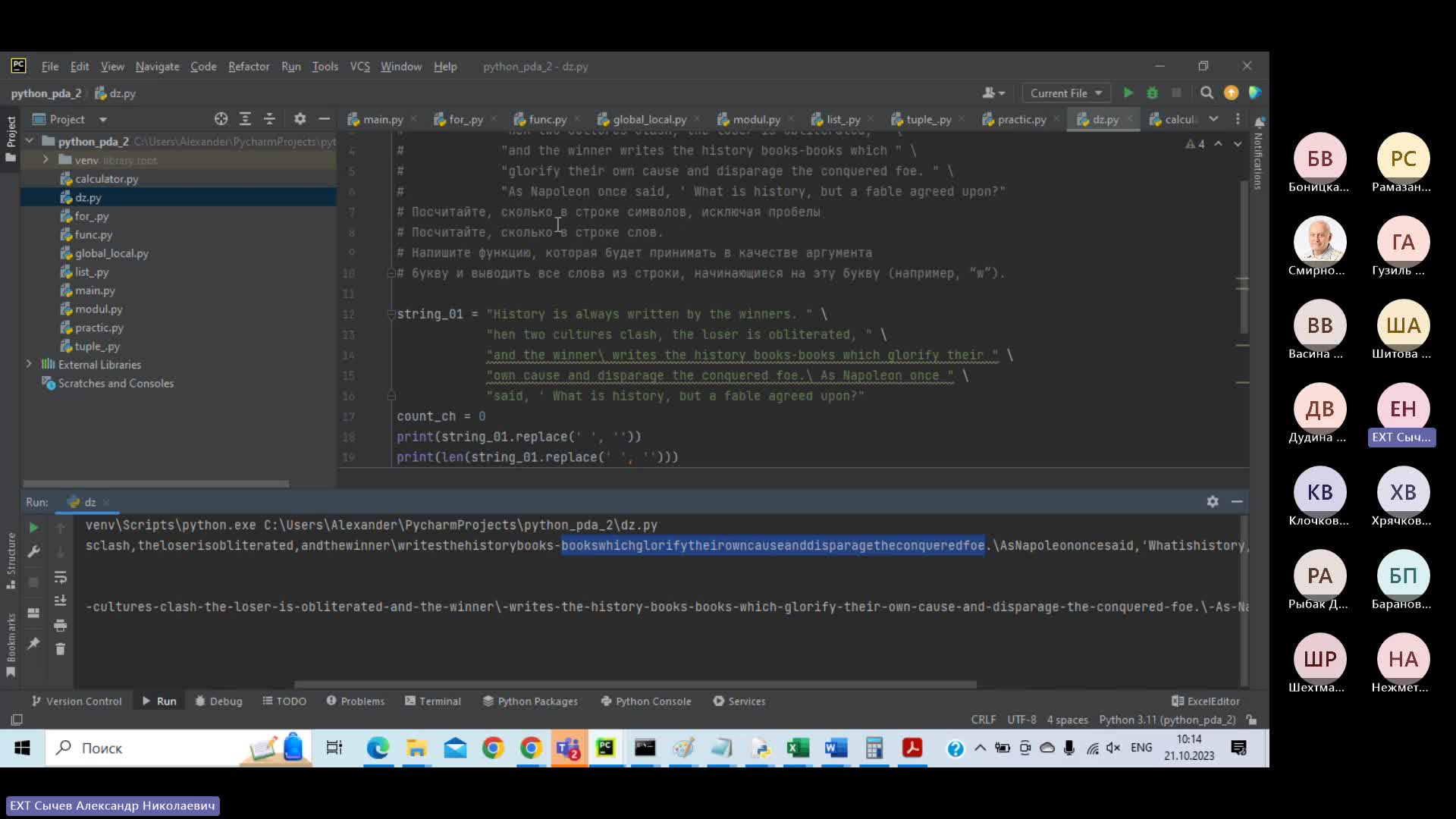Start debugging with the bug icon in toolbar

(1152, 93)
